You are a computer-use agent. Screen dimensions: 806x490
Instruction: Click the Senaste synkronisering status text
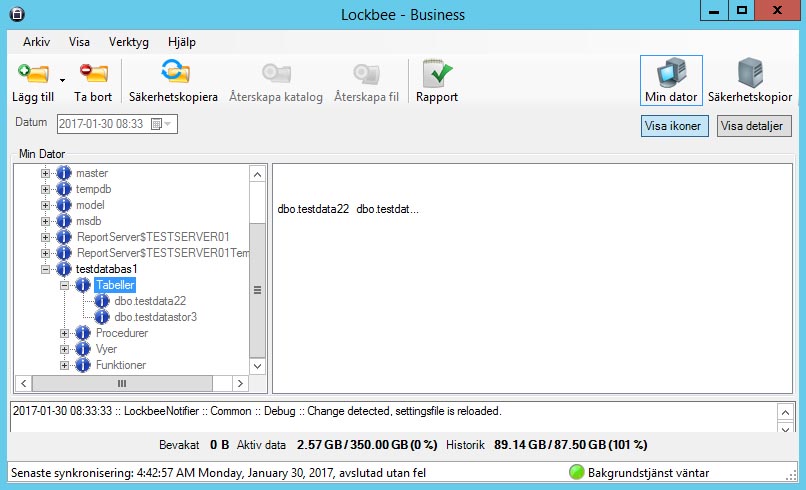(x=218, y=473)
